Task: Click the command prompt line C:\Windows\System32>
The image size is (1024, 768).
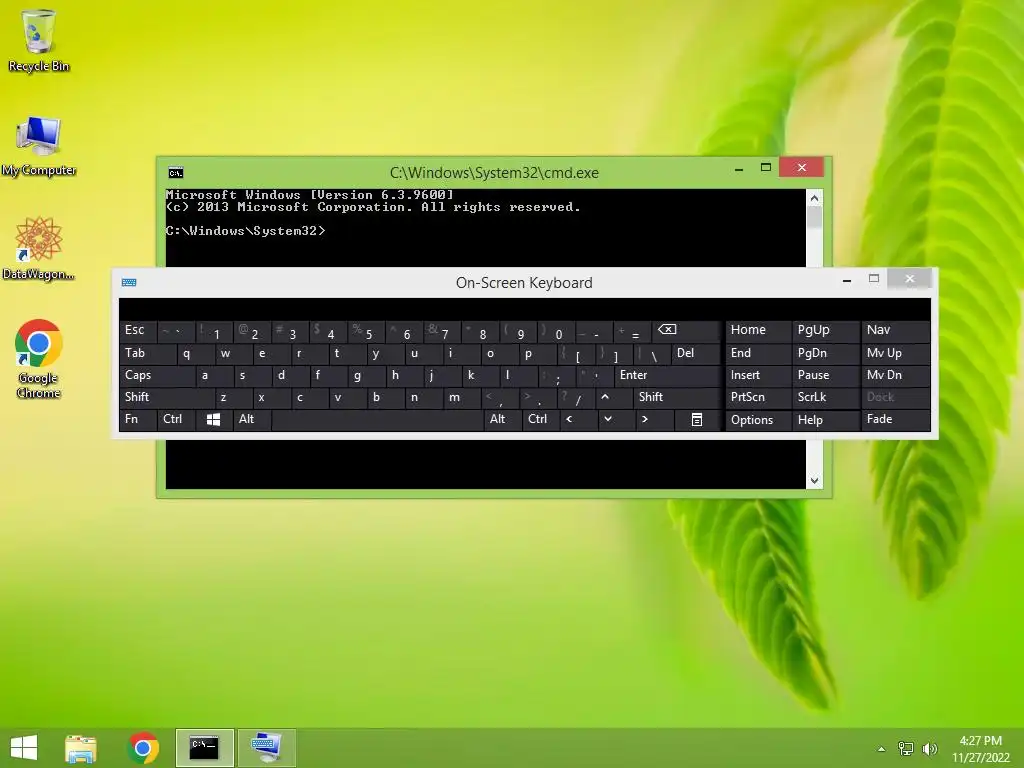Action: (246, 231)
